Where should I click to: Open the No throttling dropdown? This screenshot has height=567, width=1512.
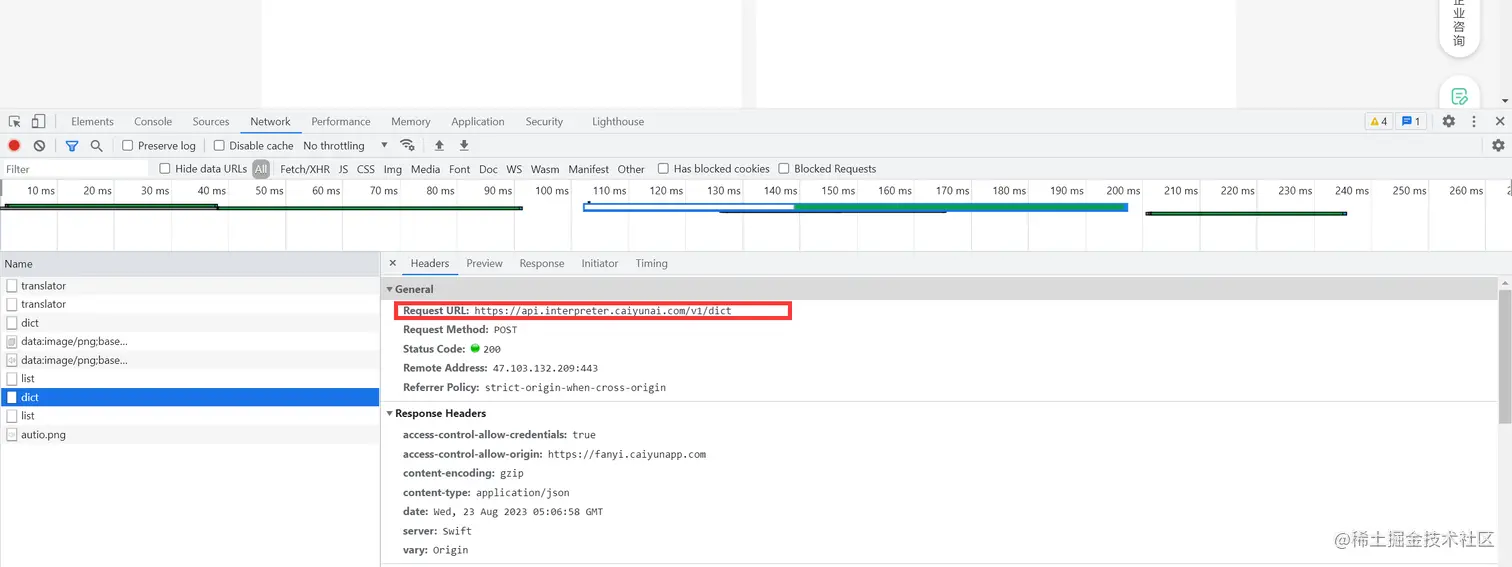pyautogui.click(x=345, y=145)
